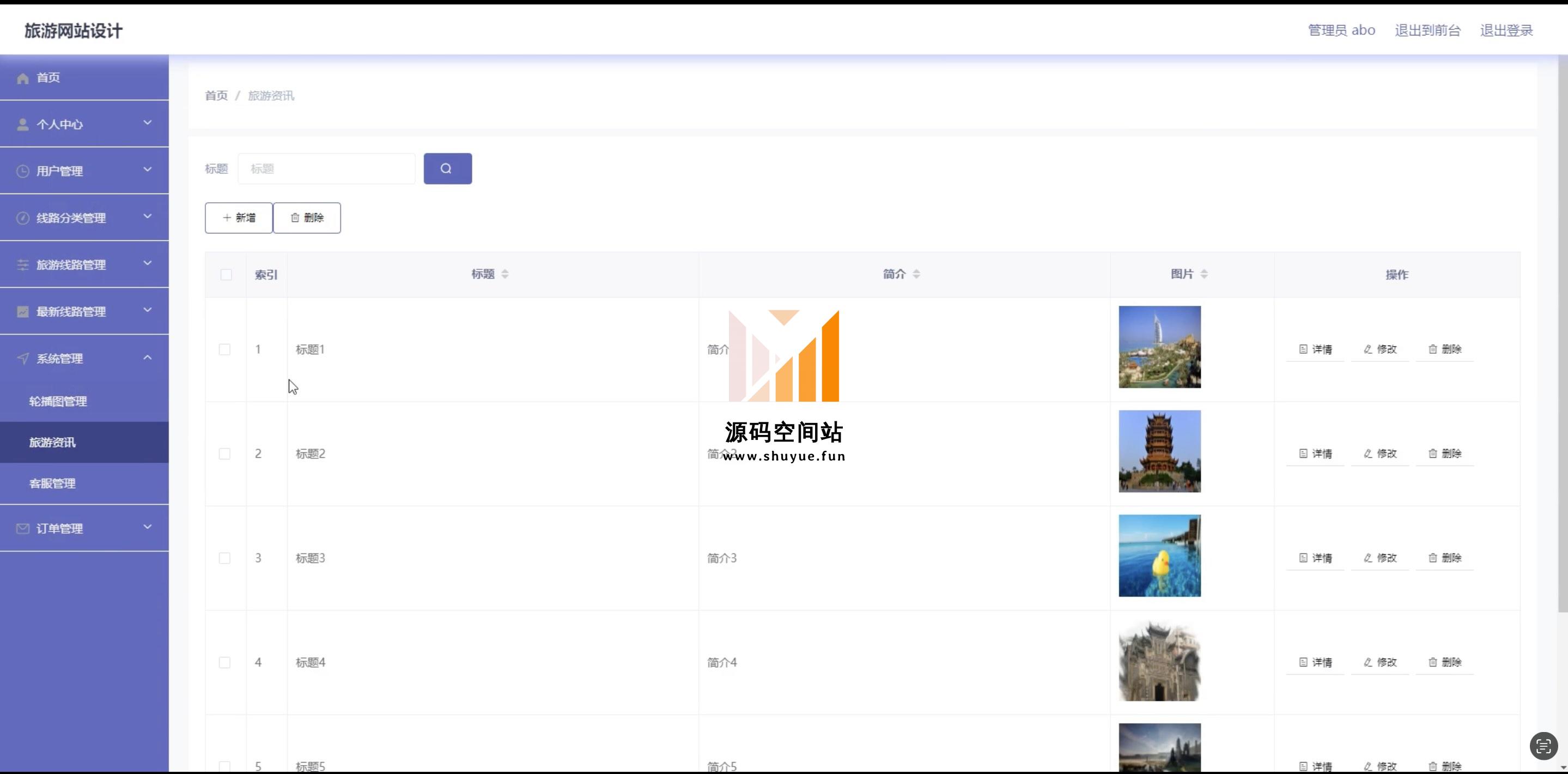This screenshot has width=1568, height=774.
Task: Click the vertical page scrollbar
Action: [1563, 335]
